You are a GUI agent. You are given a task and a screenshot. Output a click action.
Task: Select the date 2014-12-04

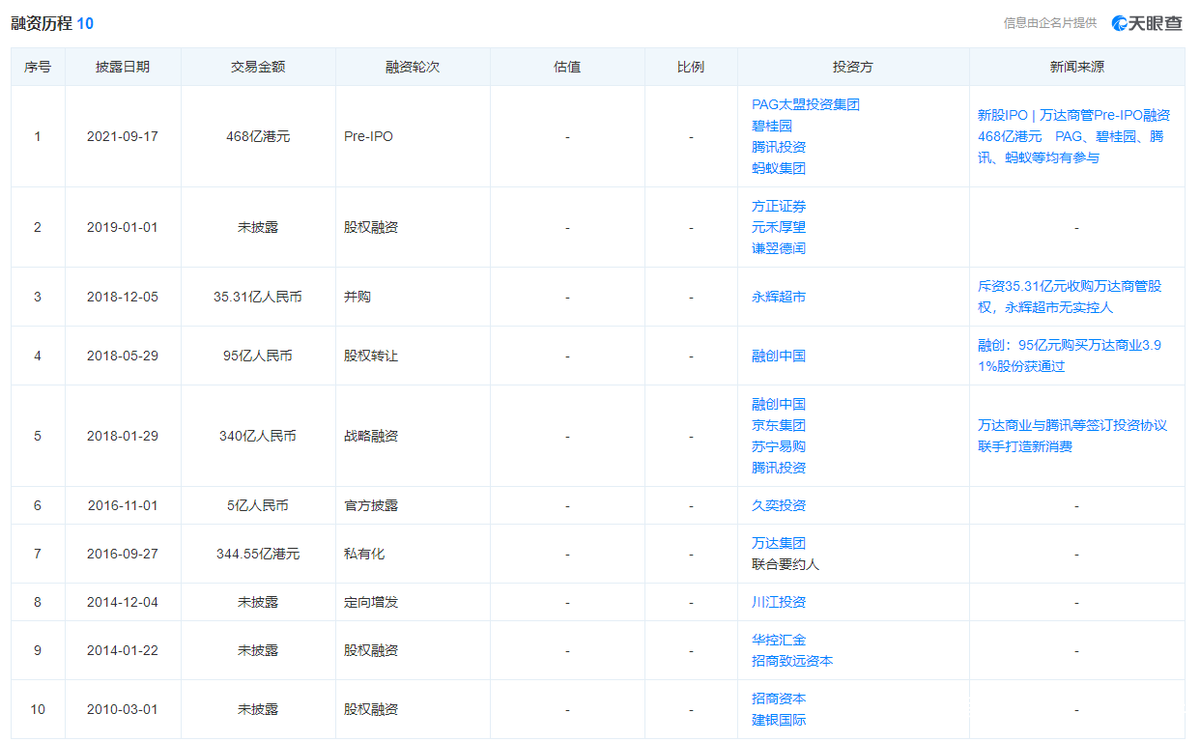[x=123, y=602]
